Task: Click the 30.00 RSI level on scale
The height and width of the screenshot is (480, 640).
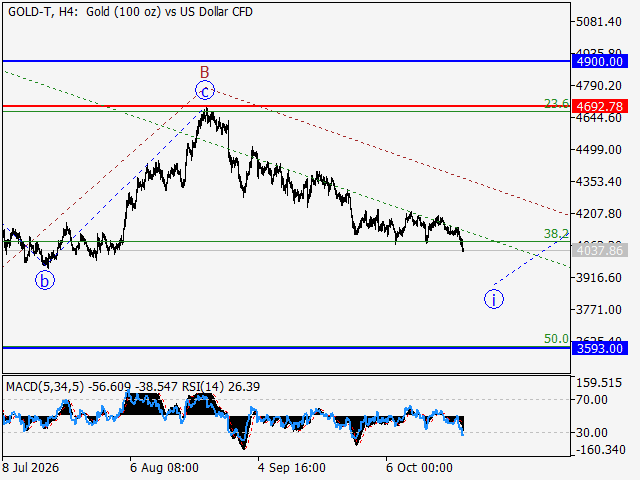Action: pos(592,433)
